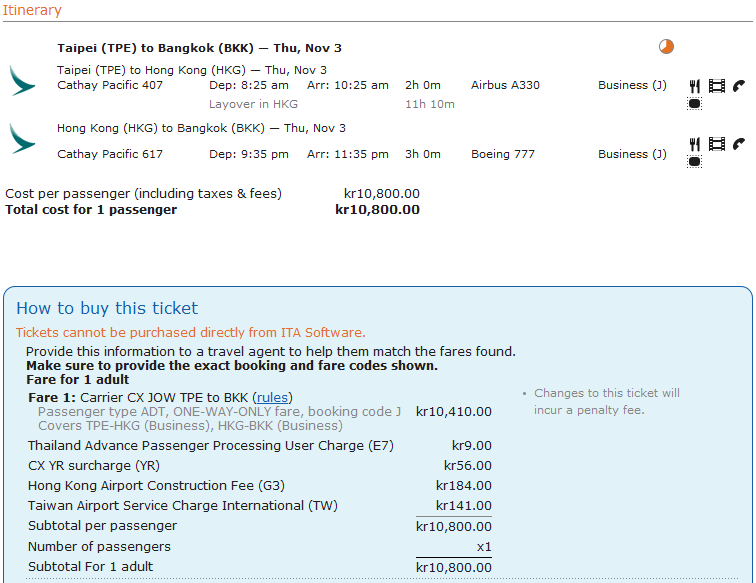The height and width of the screenshot is (583, 756).
Task: Click the phone icon for Cathay Pacific 617
Action: (739, 144)
